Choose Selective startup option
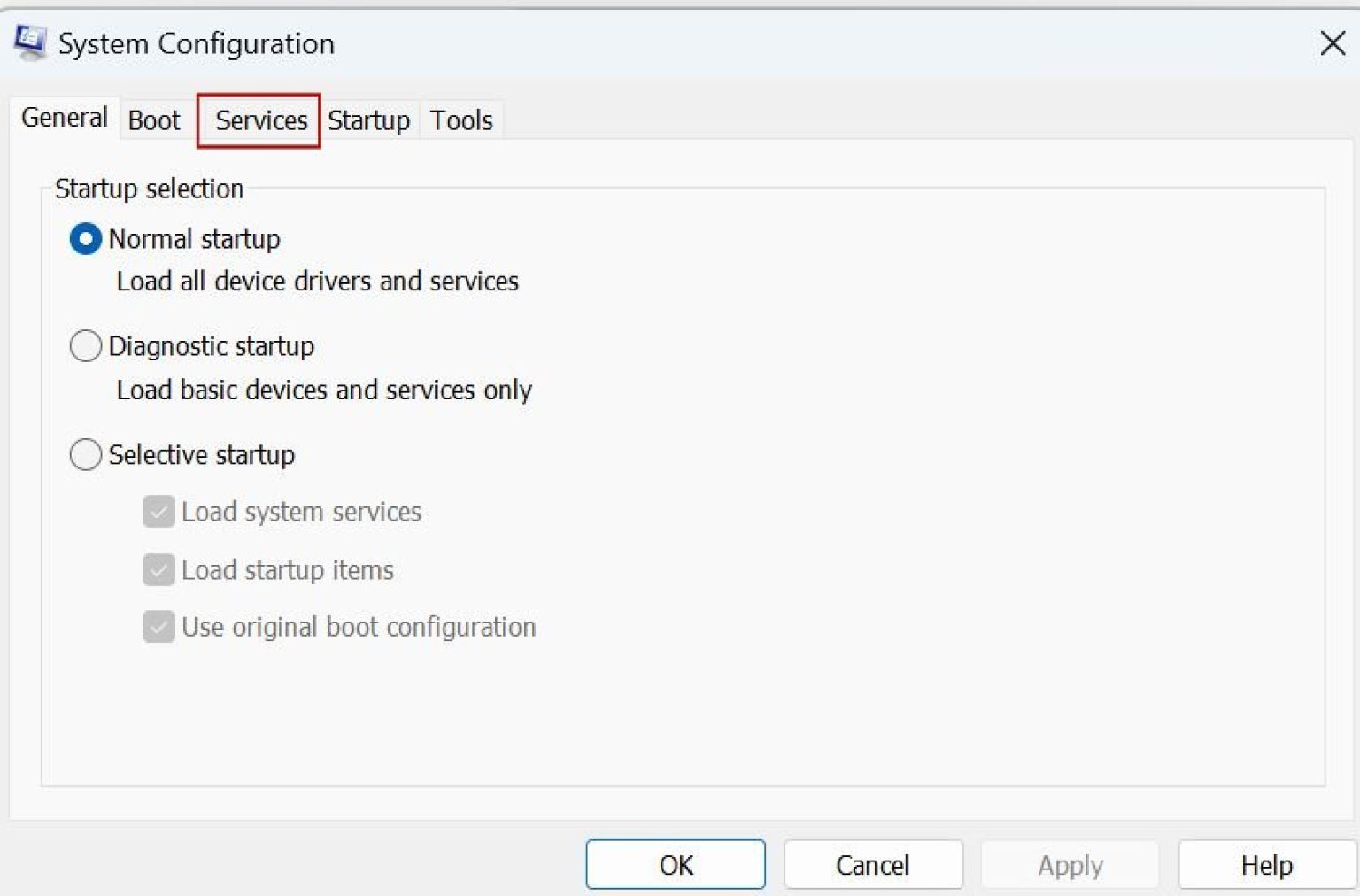The height and width of the screenshot is (896, 1360). point(86,454)
